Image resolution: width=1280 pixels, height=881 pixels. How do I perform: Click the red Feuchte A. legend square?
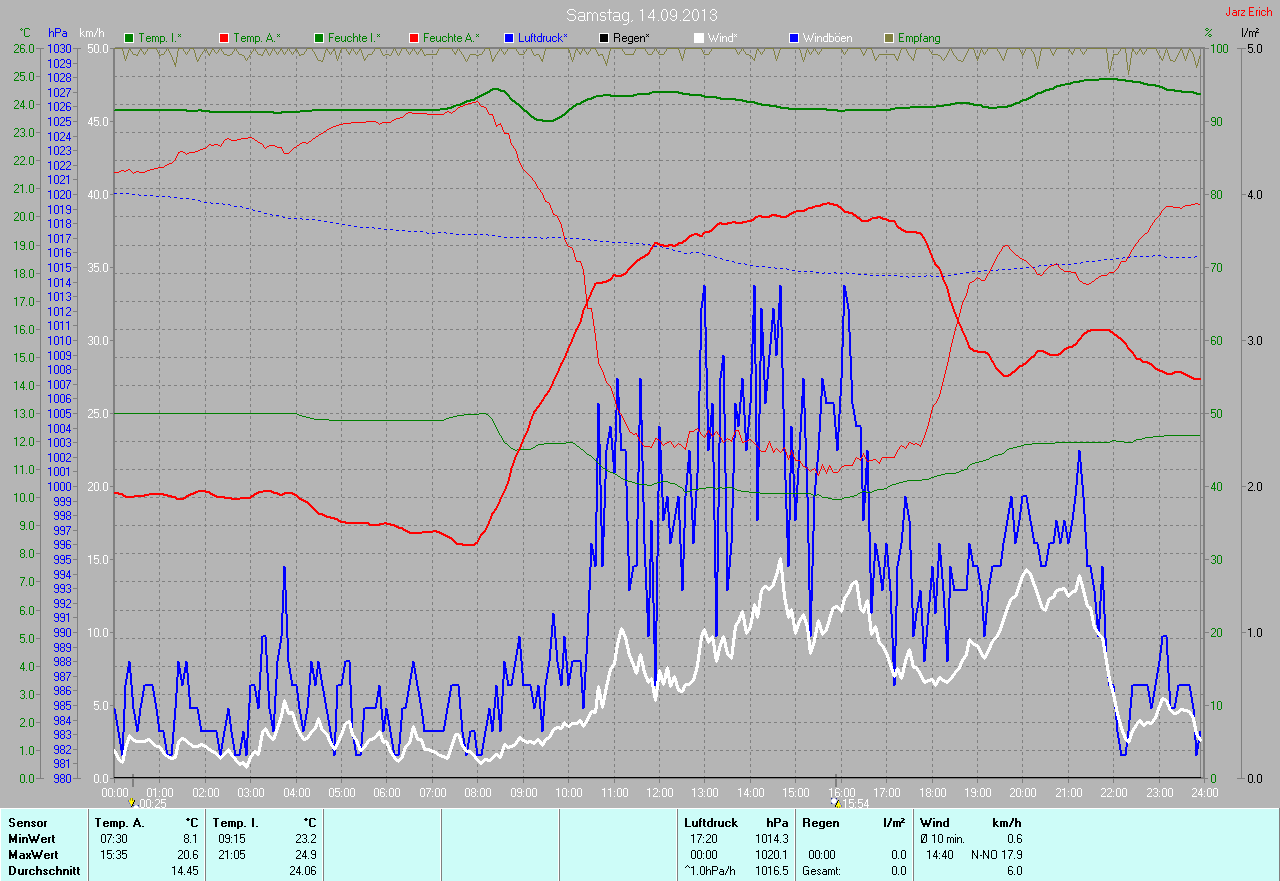point(412,38)
